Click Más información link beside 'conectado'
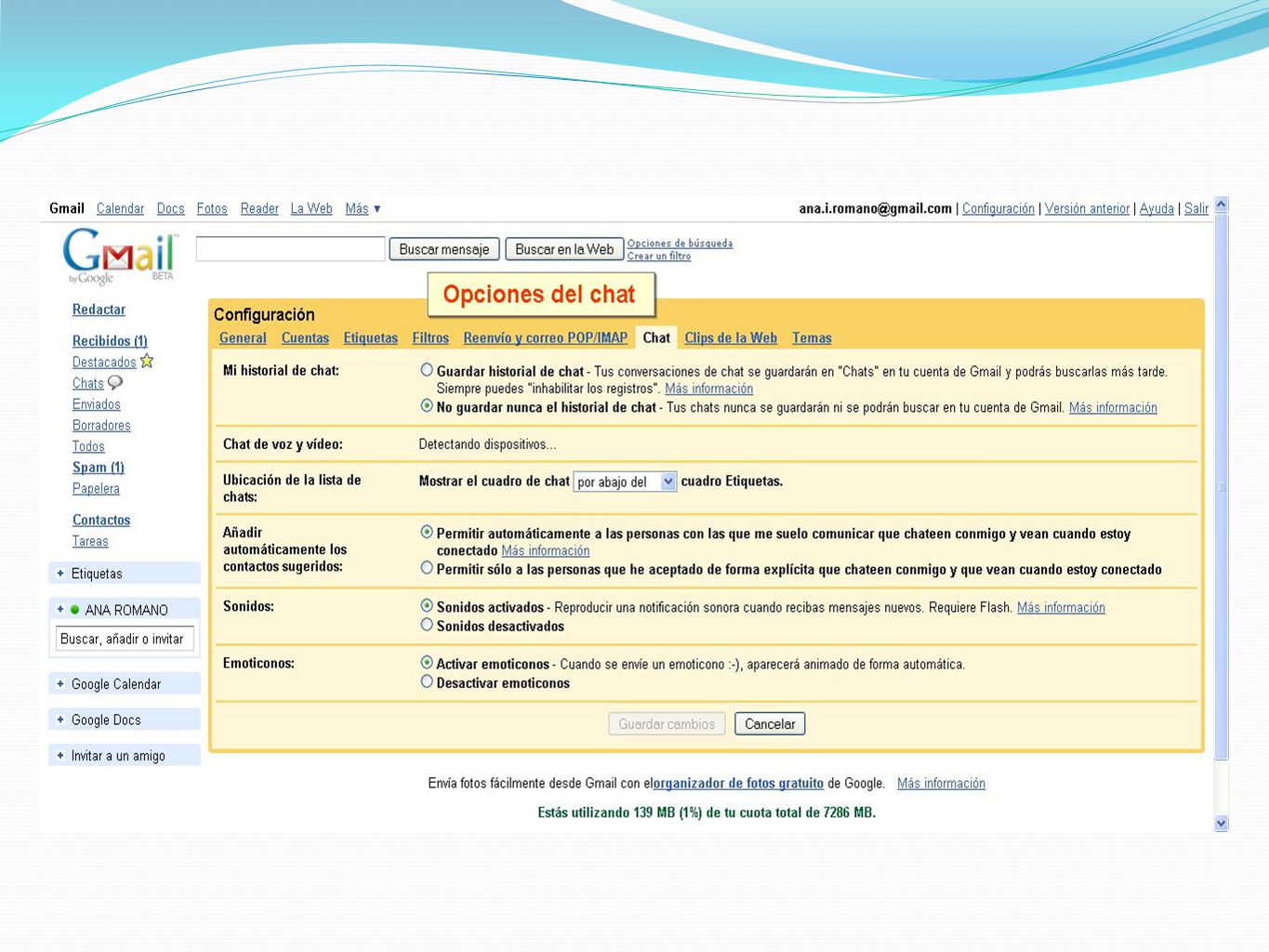The image size is (1269, 952). click(545, 551)
